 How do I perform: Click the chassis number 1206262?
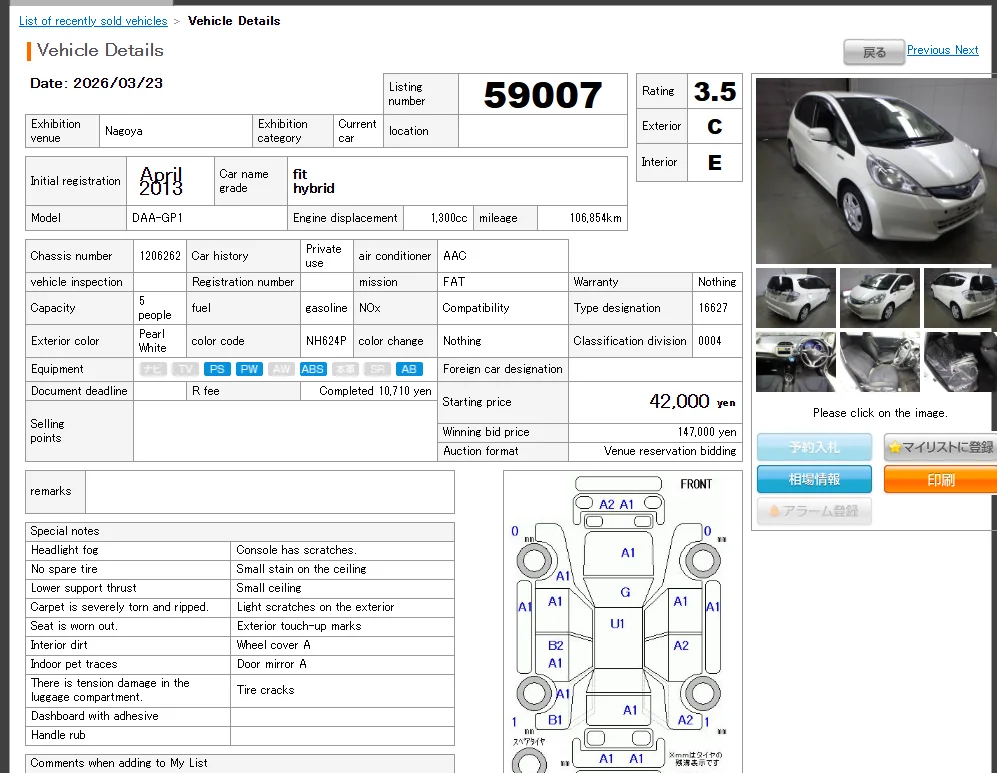pos(160,256)
